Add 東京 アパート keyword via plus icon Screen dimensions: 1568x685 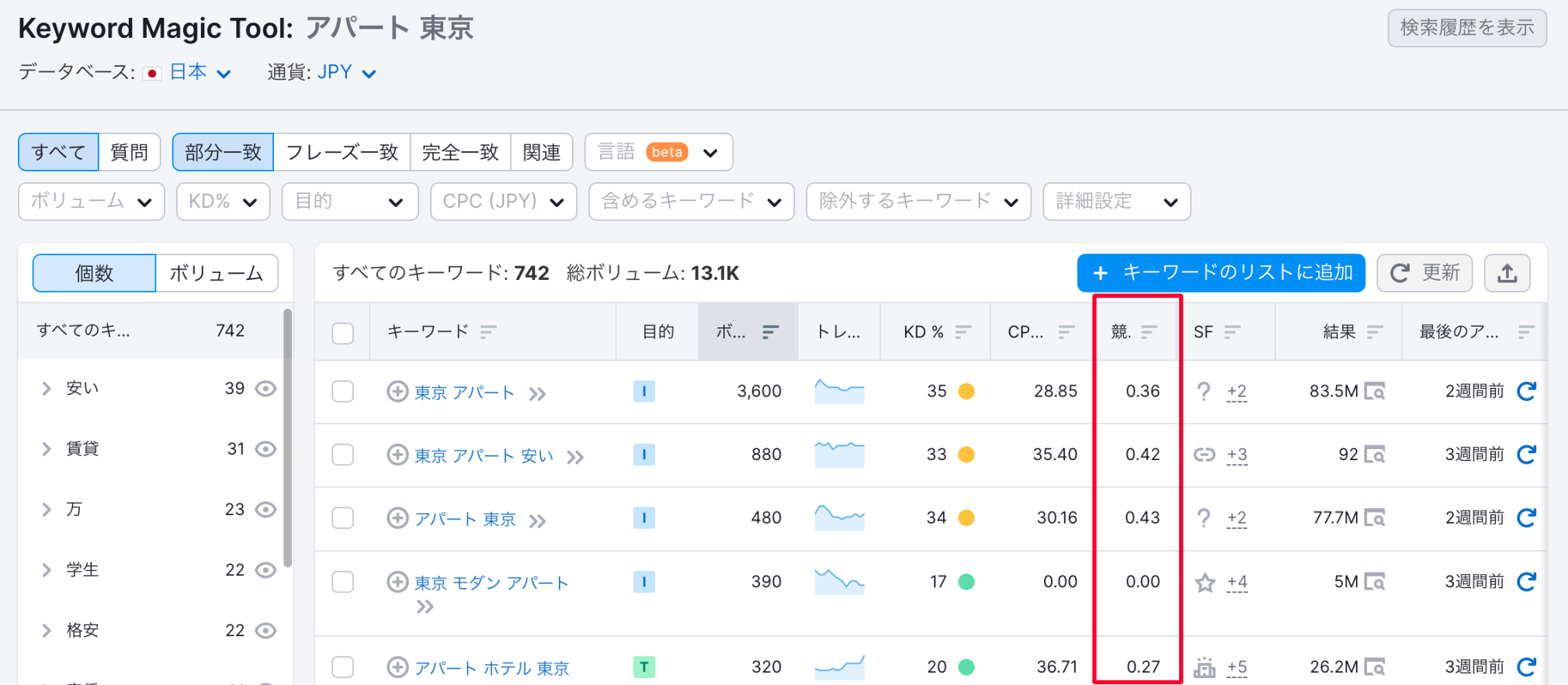pyautogui.click(x=397, y=391)
